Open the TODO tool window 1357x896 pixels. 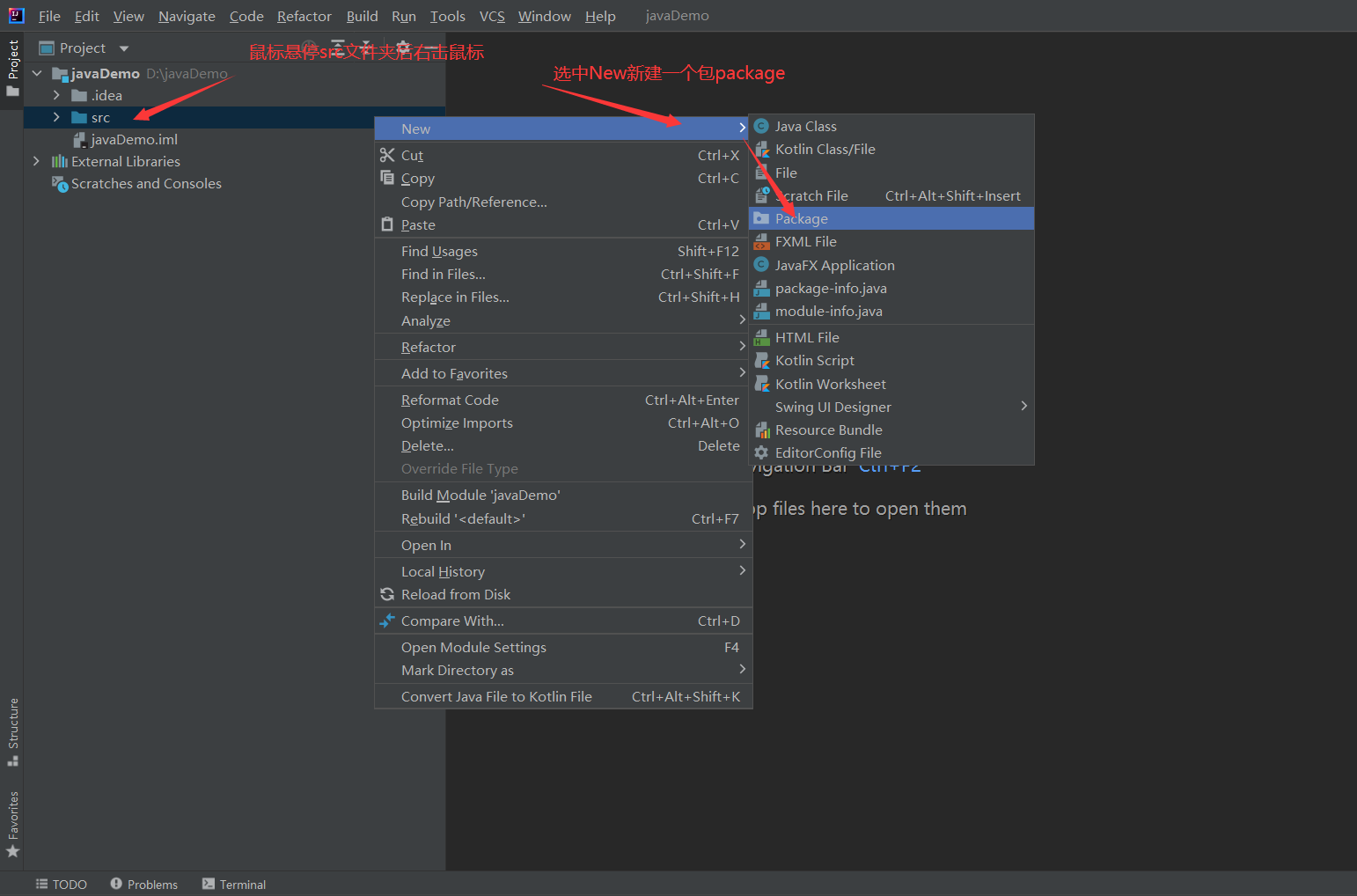click(61, 885)
